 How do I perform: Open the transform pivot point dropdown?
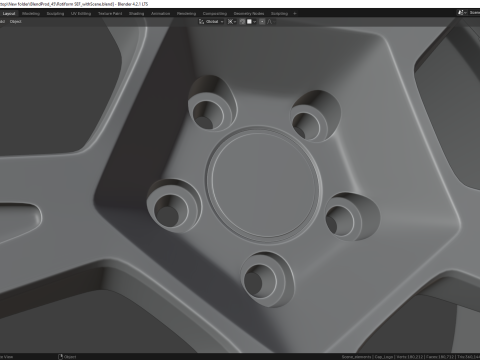(x=232, y=22)
